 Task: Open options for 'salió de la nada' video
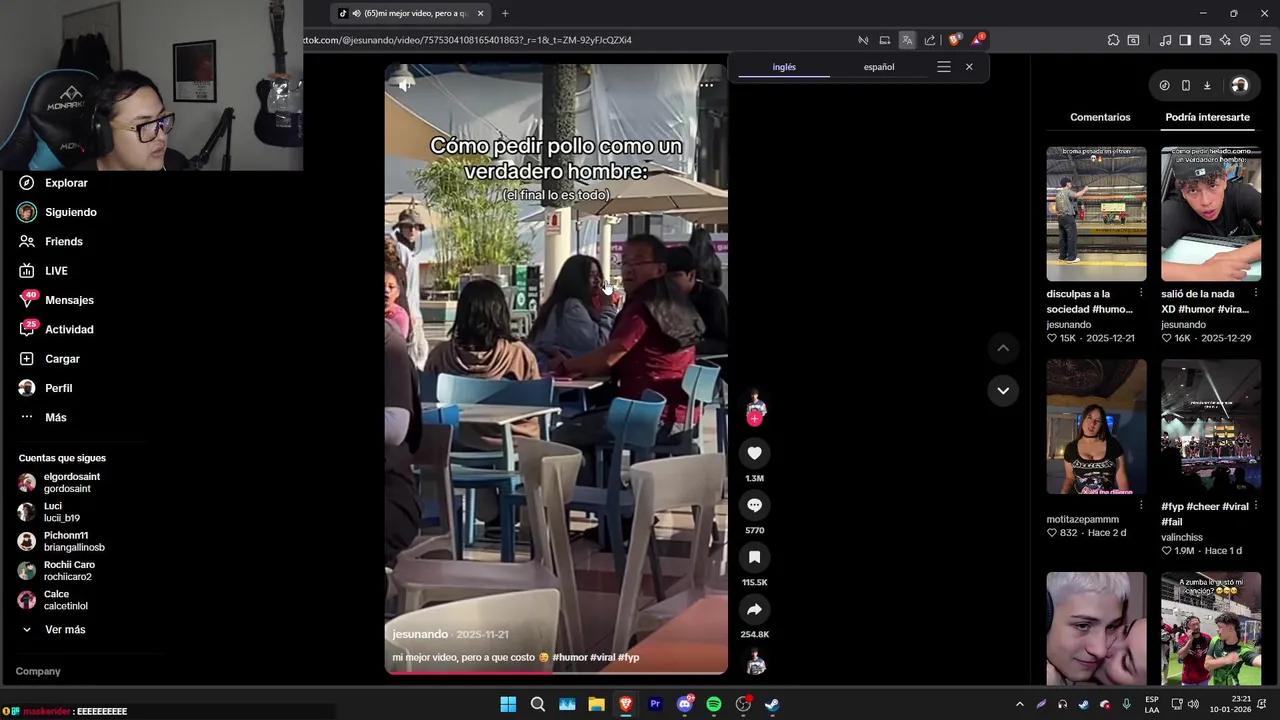[x=1256, y=293]
